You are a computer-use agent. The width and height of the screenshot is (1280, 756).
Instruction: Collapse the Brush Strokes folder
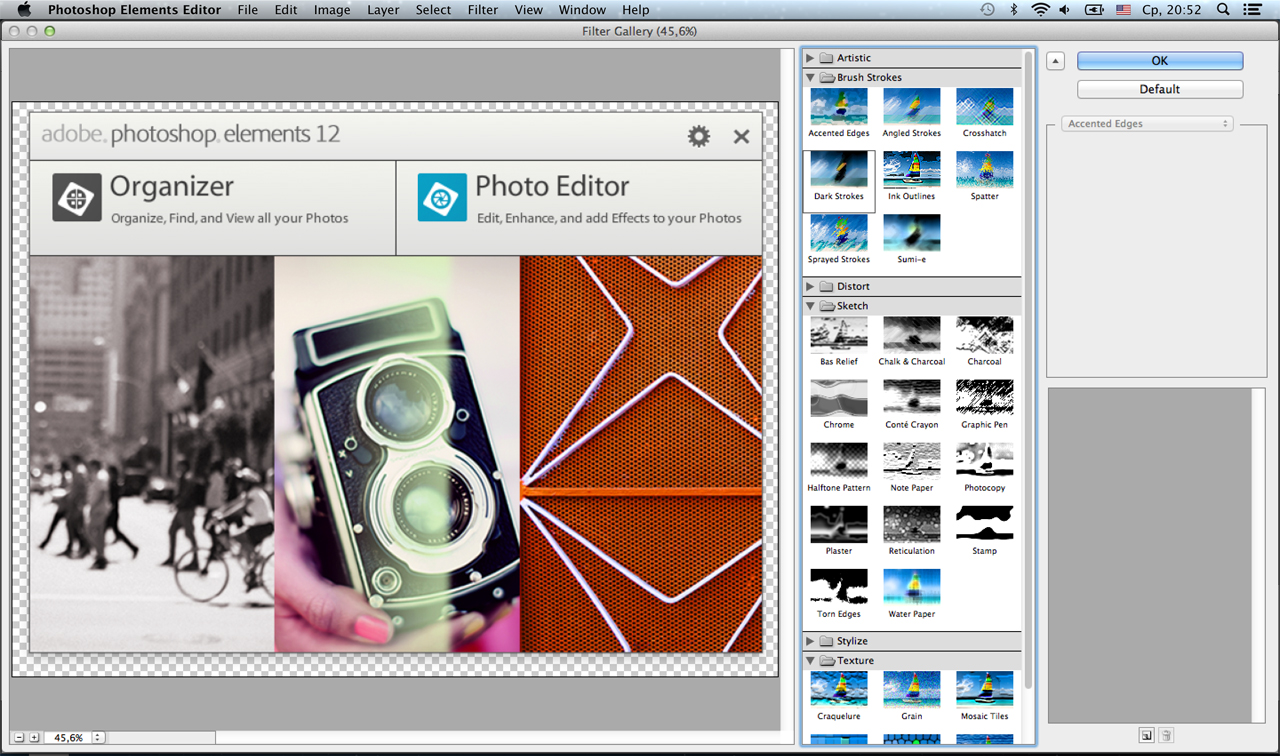tap(810, 77)
